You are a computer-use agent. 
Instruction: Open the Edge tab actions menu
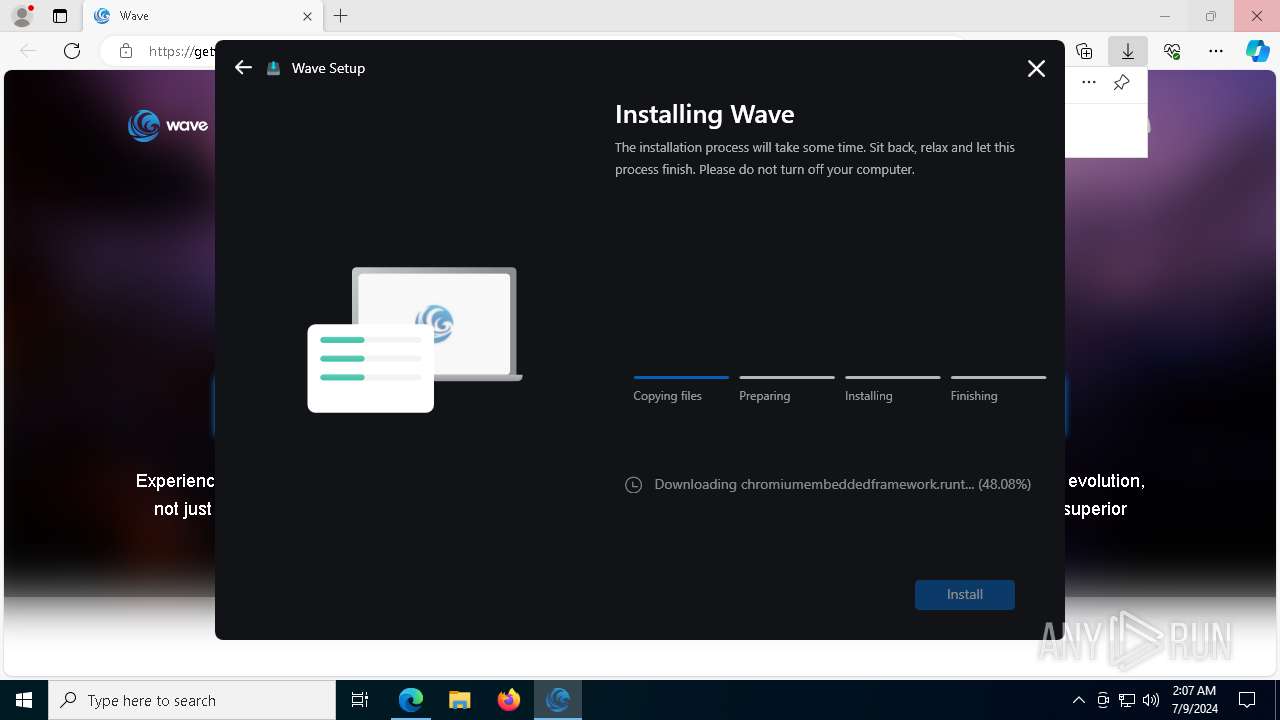point(60,16)
